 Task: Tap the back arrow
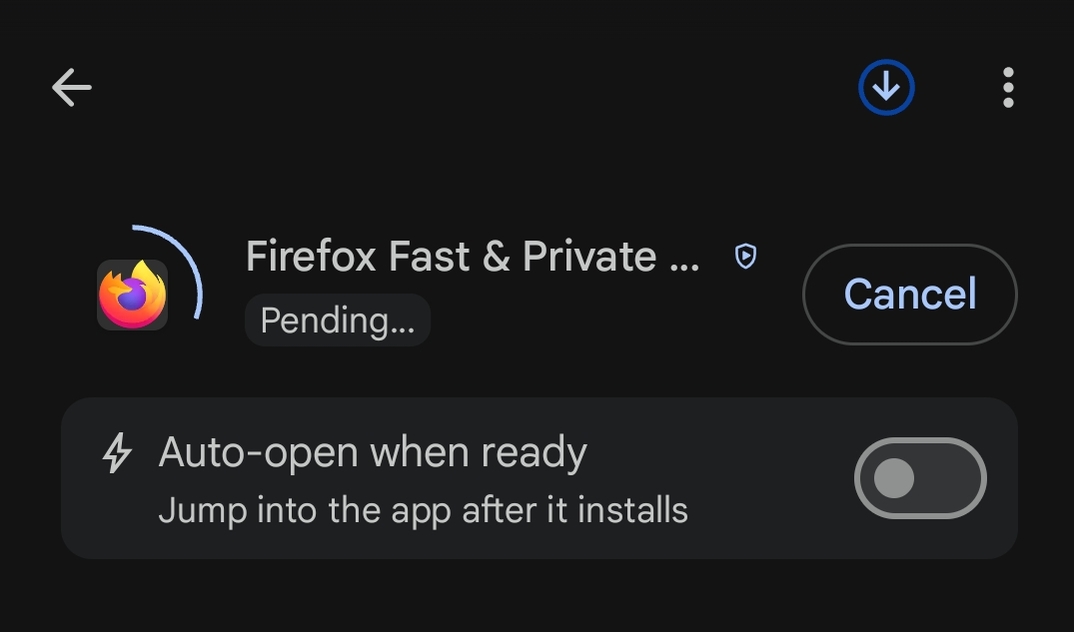pos(71,88)
